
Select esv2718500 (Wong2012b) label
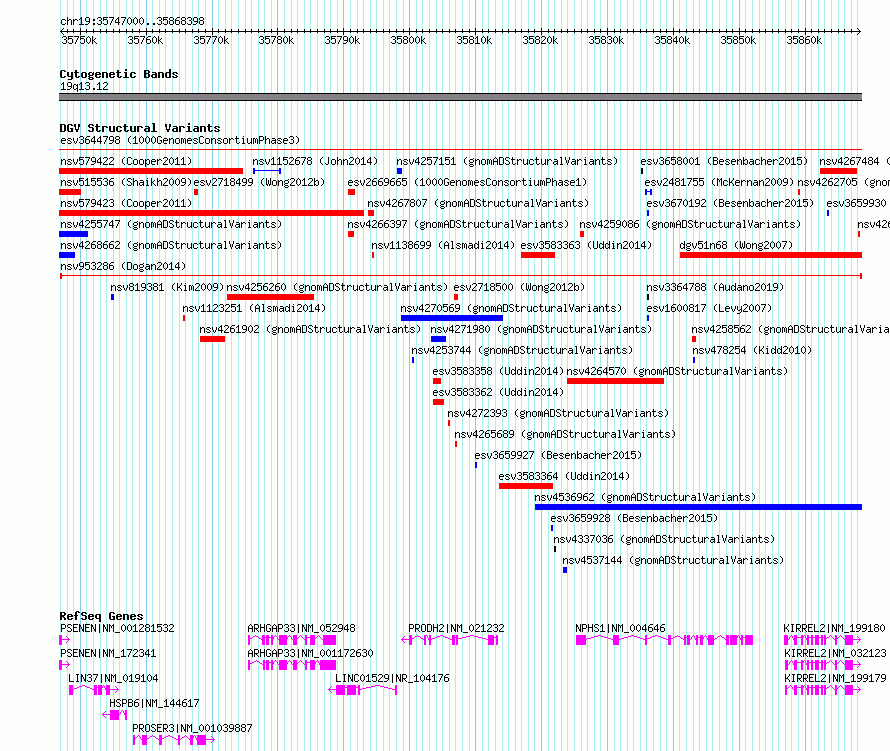519,287
